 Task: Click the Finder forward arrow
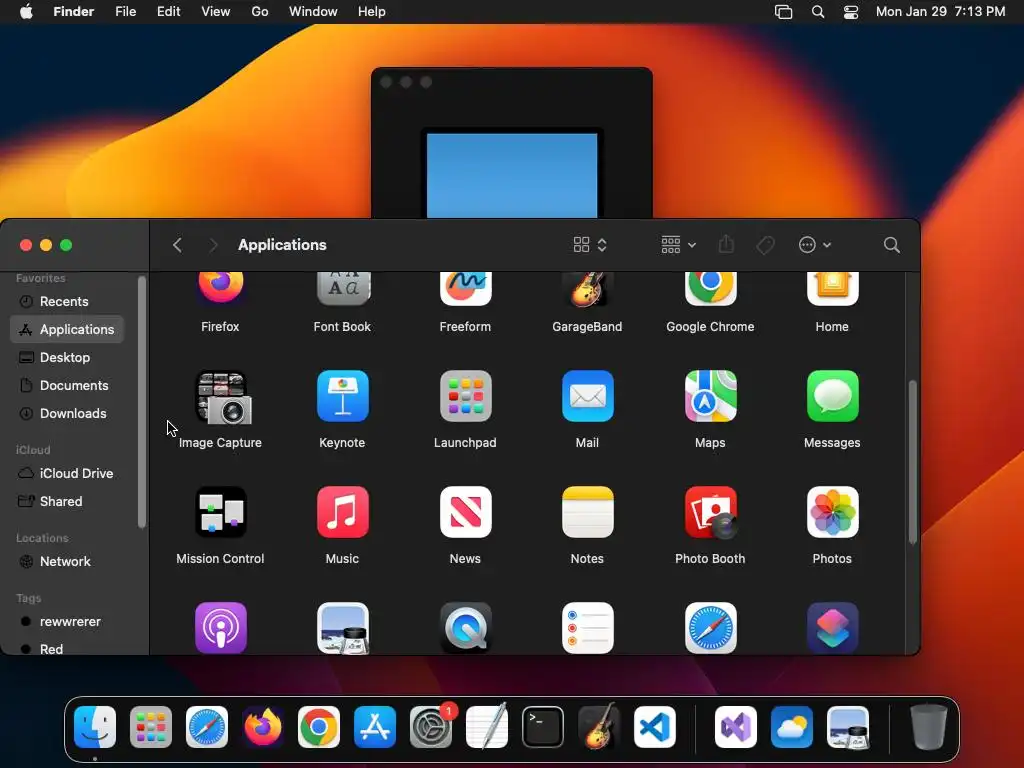click(x=213, y=245)
